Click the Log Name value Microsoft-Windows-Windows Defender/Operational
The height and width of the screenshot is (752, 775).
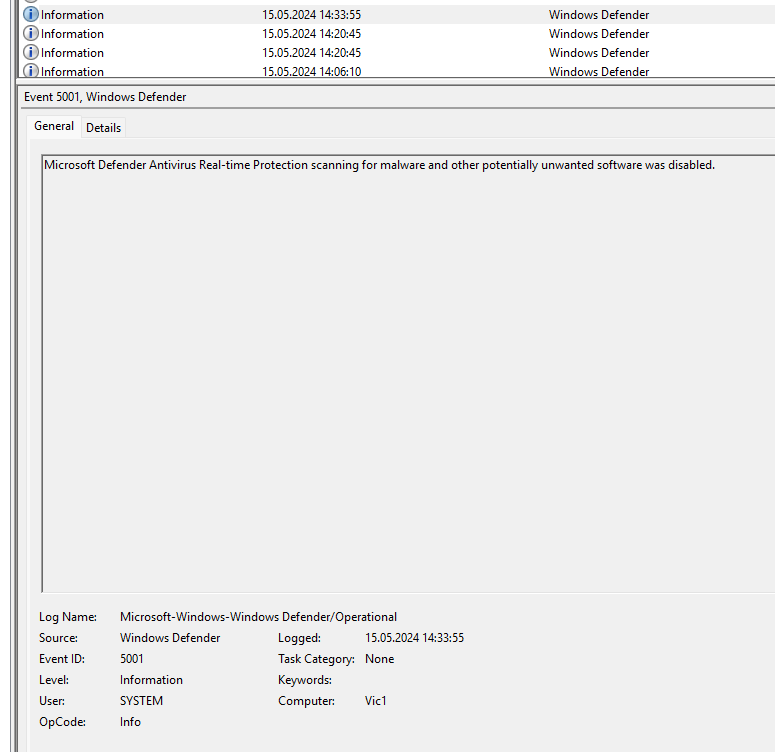[x=258, y=617]
